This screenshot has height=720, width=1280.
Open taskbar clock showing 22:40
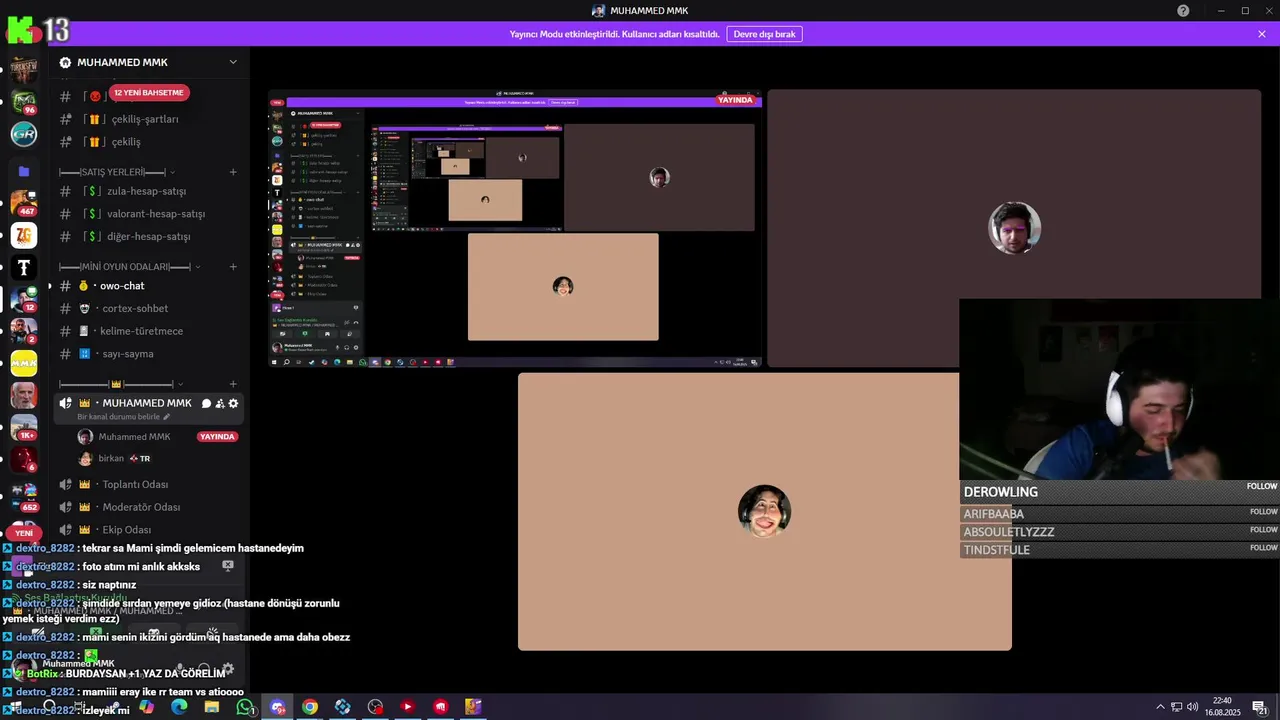click(1222, 707)
